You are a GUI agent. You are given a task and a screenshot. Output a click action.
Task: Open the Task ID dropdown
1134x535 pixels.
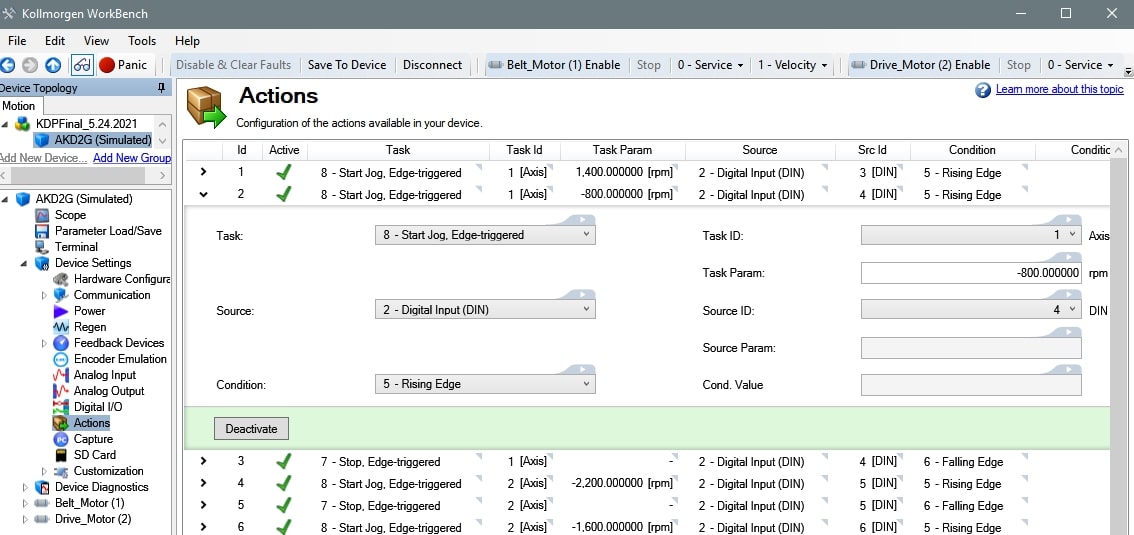tap(971, 235)
